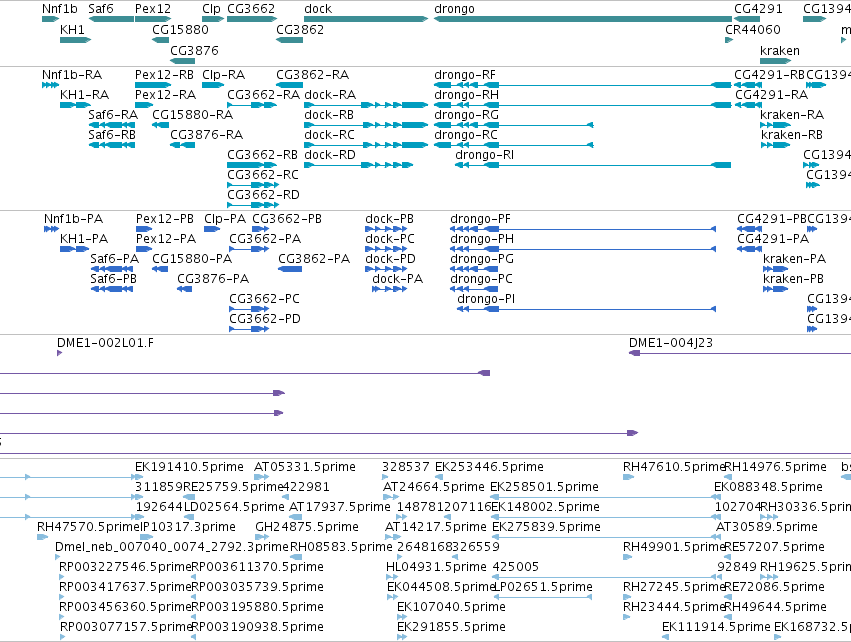The image size is (851, 642).
Task: Click the CG3662-RD transcript
Action: [x=253, y=205]
